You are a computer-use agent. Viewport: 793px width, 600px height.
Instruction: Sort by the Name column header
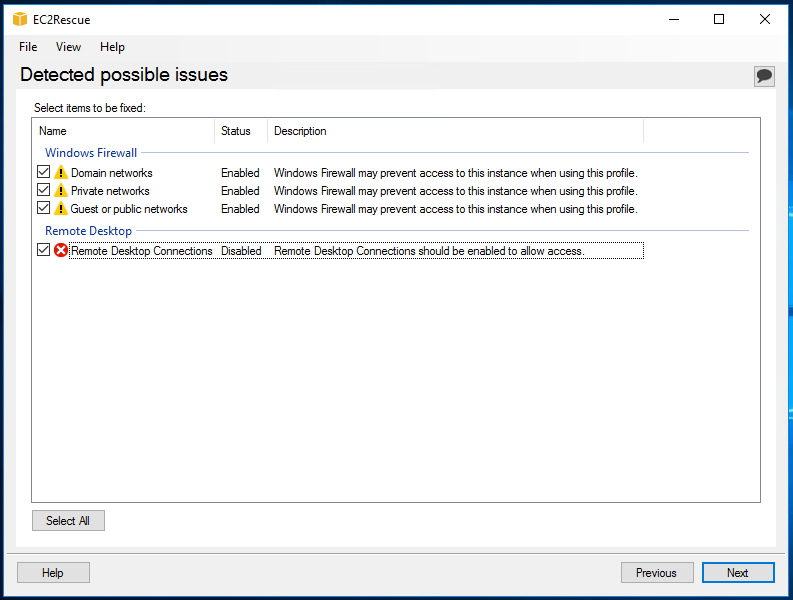[x=123, y=131]
